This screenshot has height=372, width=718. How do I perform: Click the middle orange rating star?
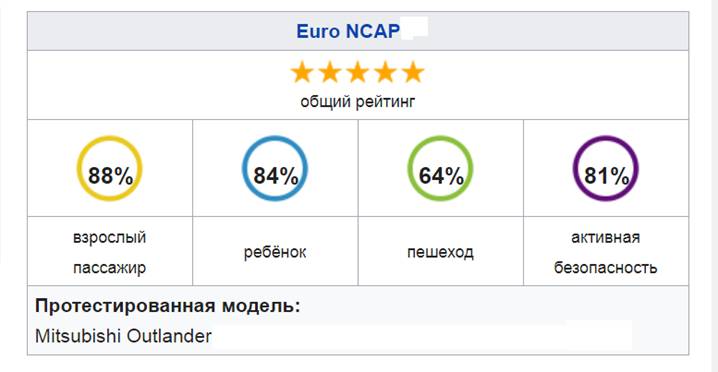pos(358,72)
